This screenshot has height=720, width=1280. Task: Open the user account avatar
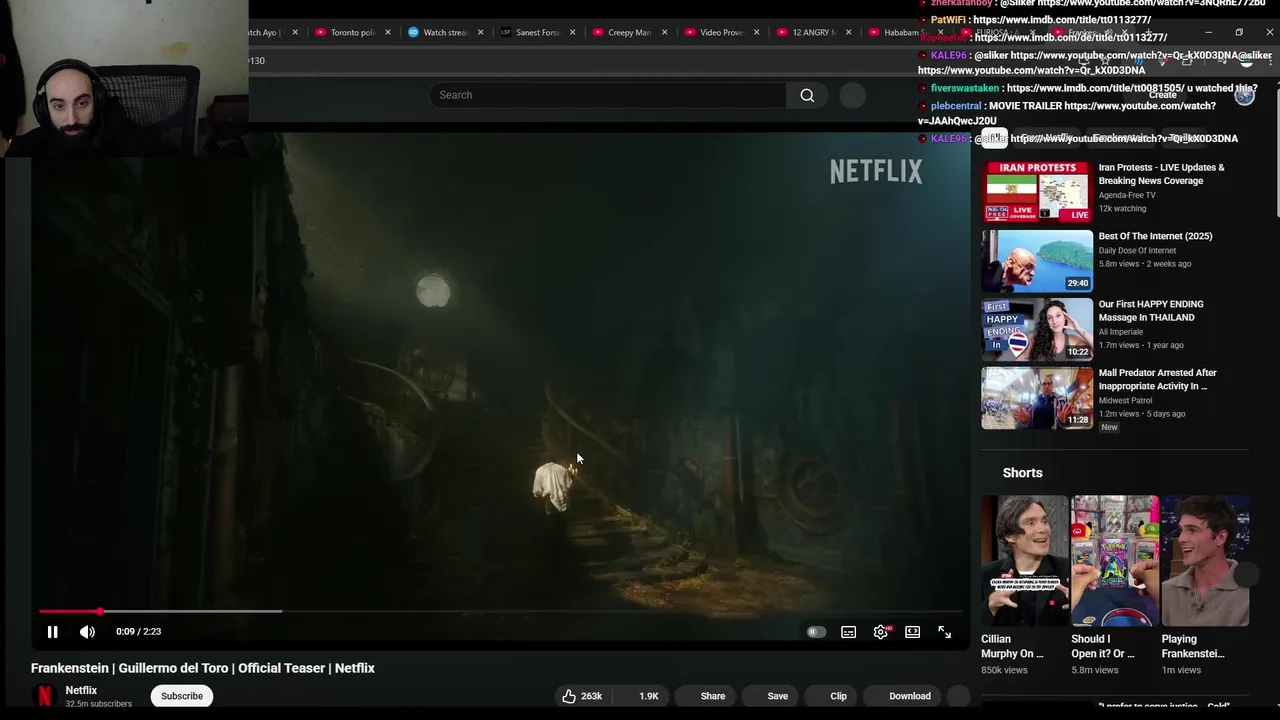click(1244, 96)
